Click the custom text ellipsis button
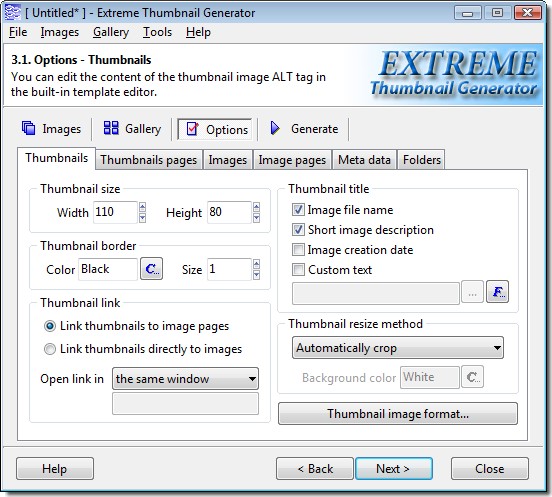 (472, 292)
